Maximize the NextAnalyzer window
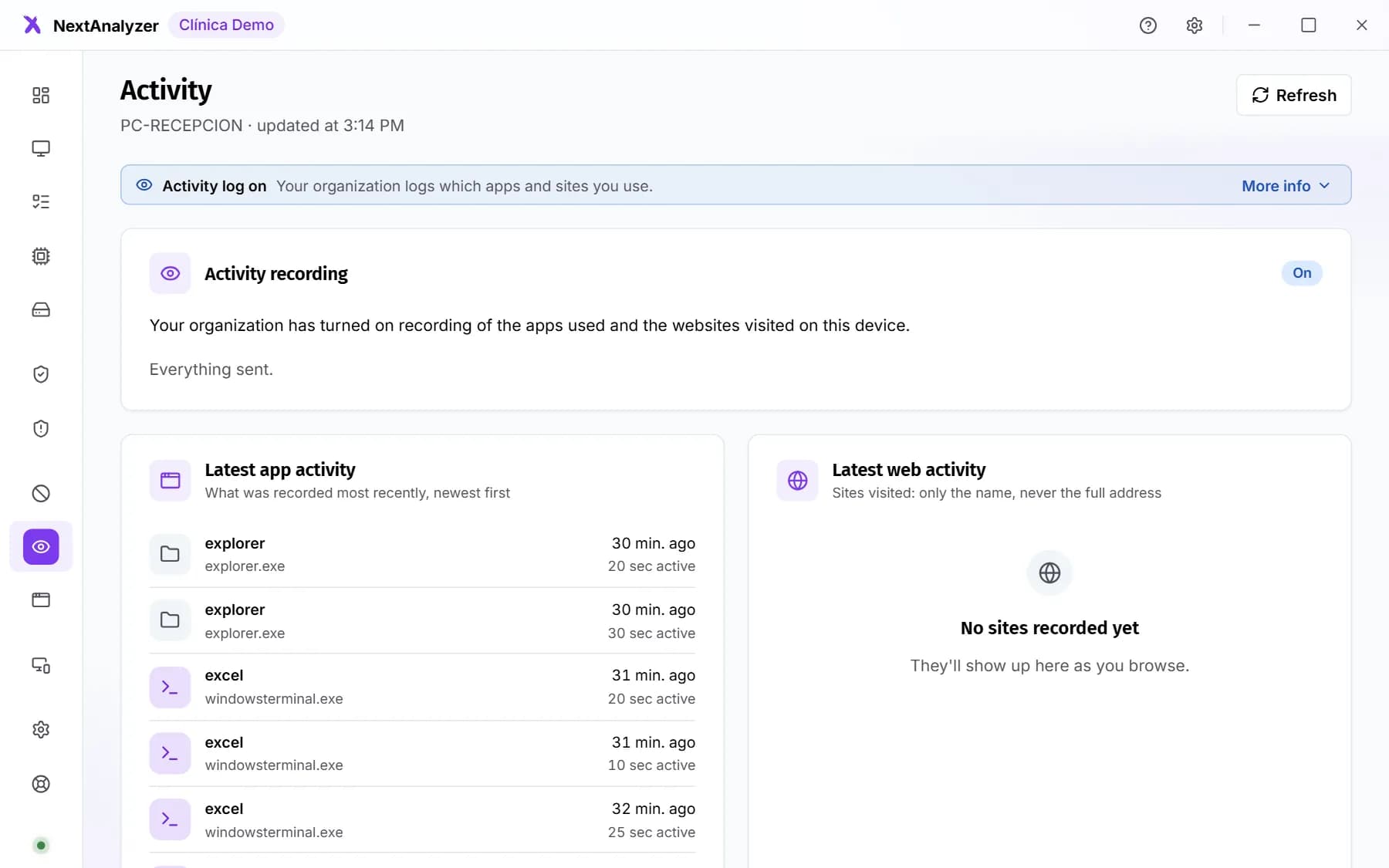The width and height of the screenshot is (1389, 868). click(1309, 25)
